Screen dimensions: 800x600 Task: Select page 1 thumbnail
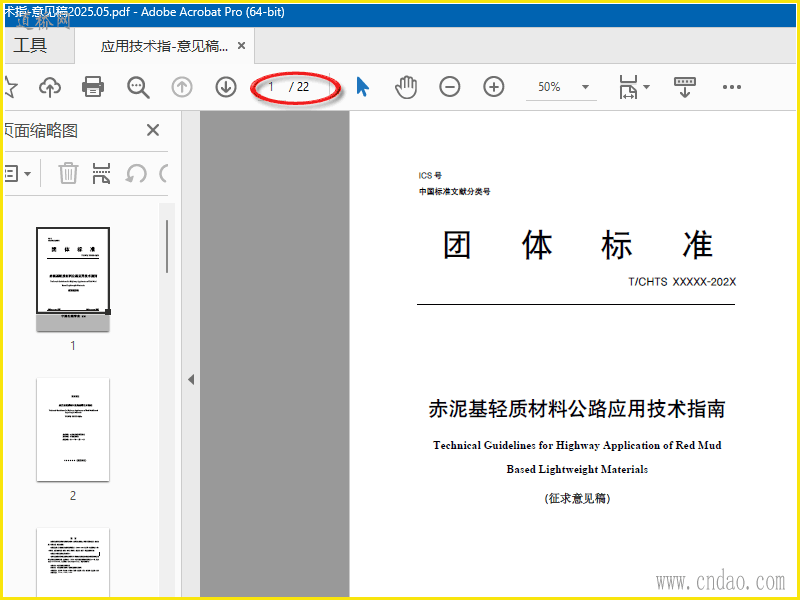73,279
